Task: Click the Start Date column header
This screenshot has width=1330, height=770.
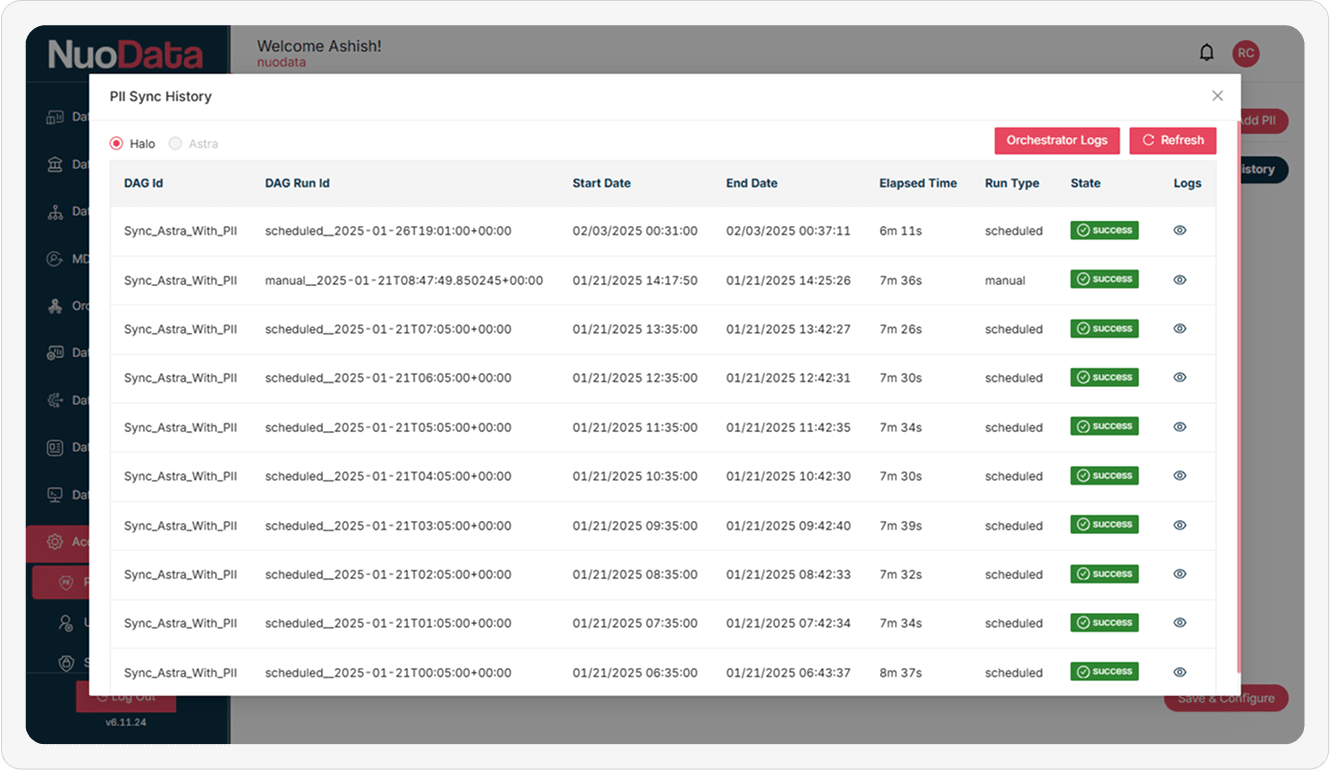Action: coord(602,183)
